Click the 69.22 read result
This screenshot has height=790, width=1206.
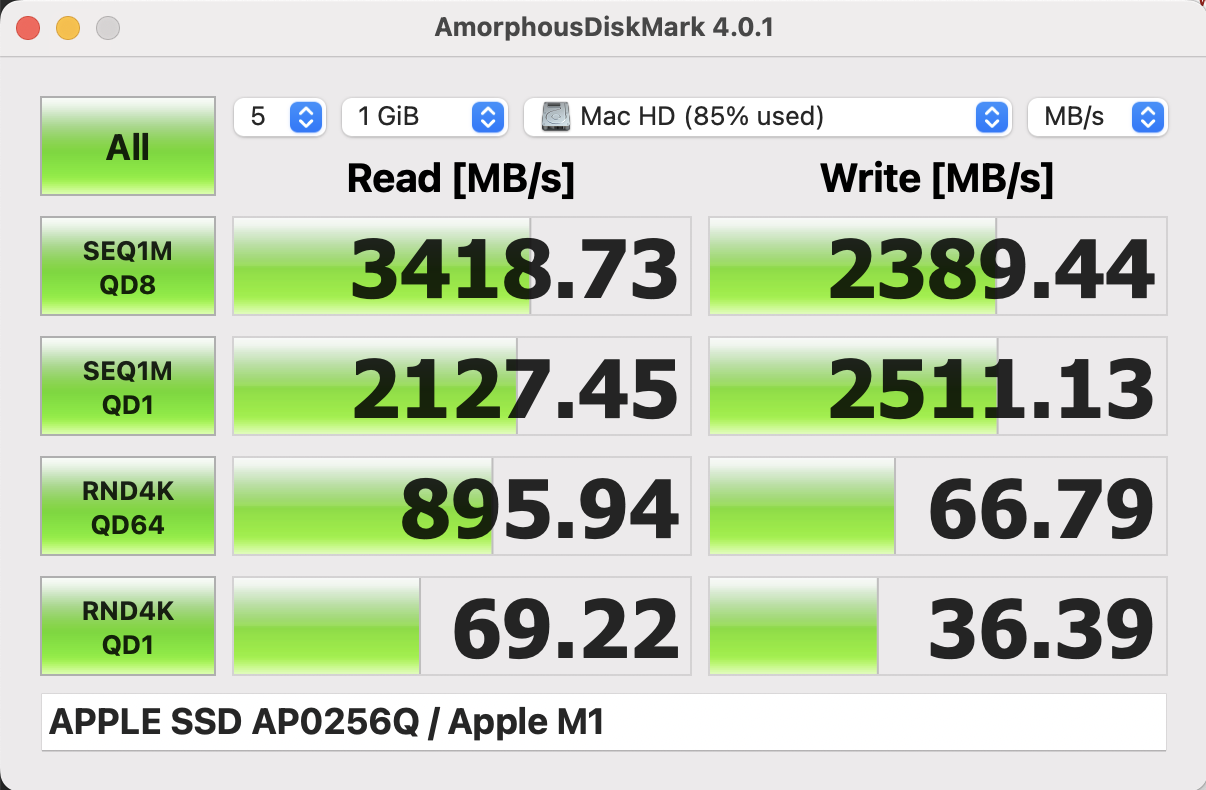click(462, 626)
